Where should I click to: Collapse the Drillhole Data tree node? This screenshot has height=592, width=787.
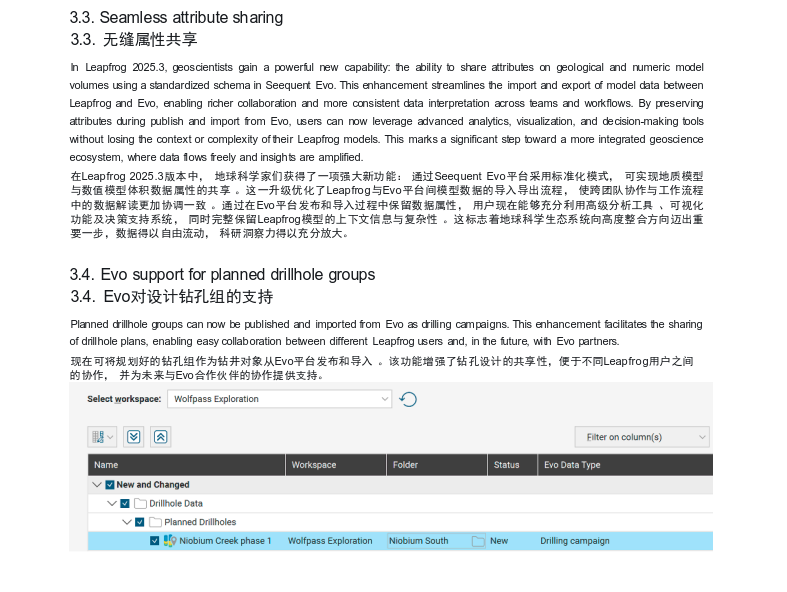pyautogui.click(x=112, y=504)
